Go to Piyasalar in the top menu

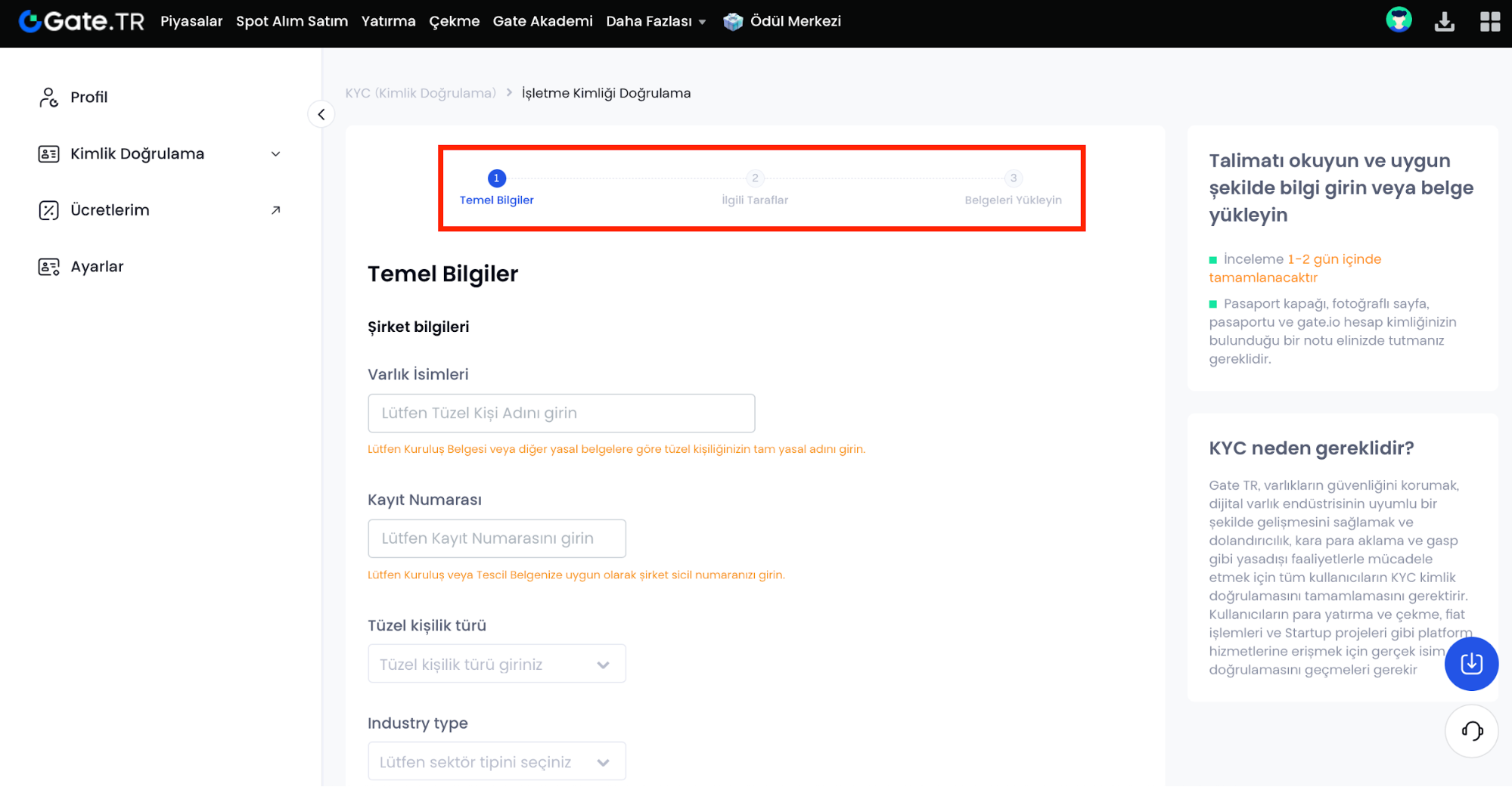191,21
